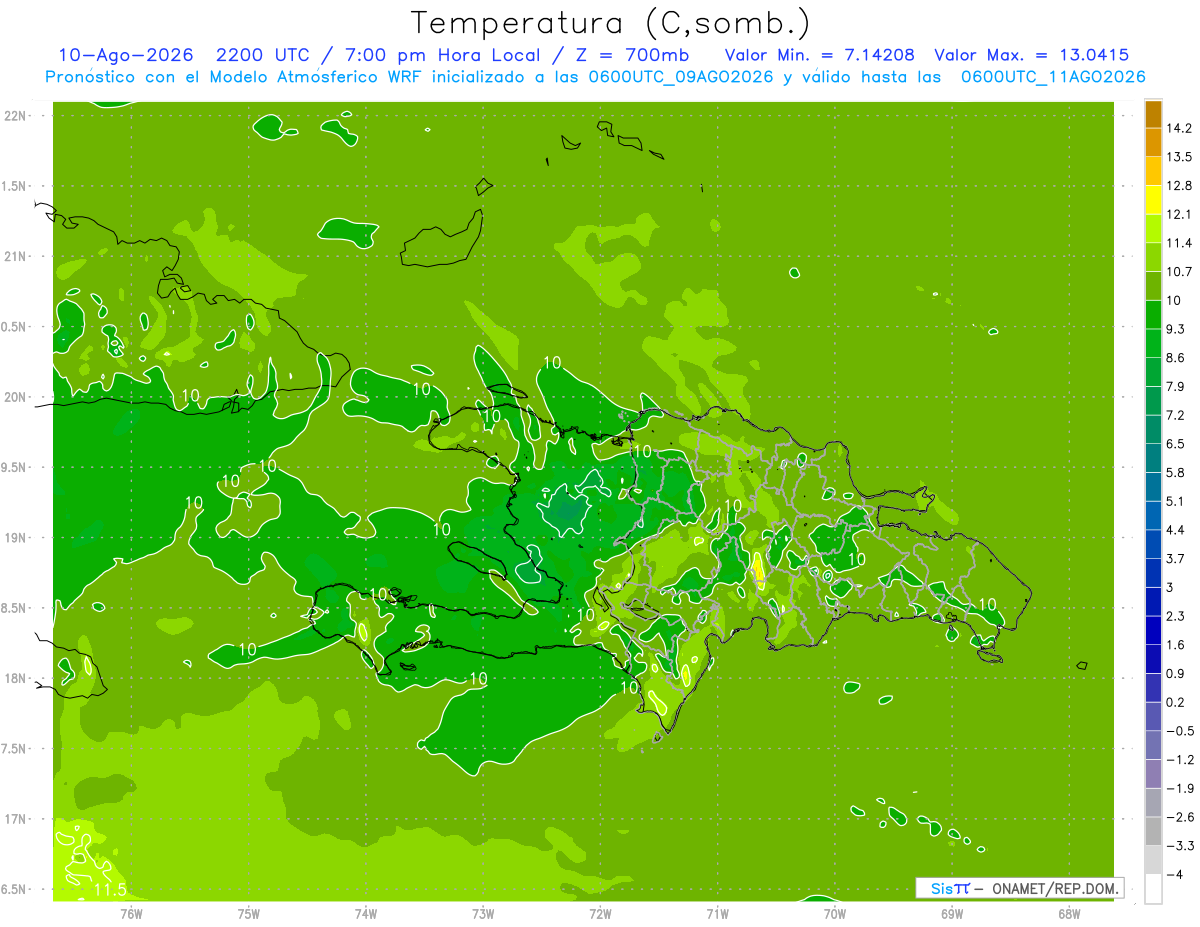Click the '2.3' colorbar value
Image resolution: width=1200 pixels, height=927 pixels.
click(x=1175, y=615)
